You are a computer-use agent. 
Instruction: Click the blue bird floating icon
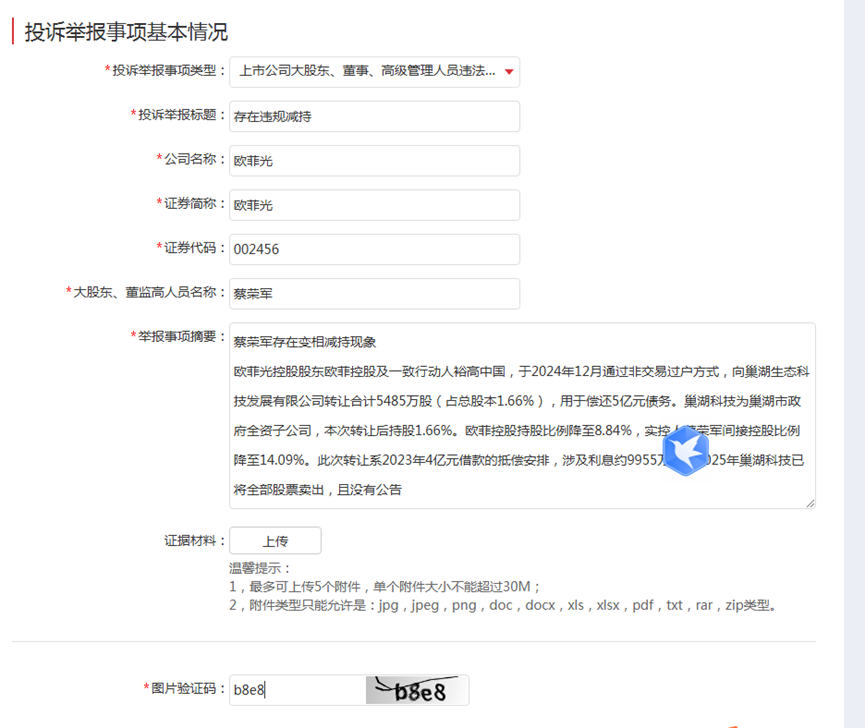point(685,451)
